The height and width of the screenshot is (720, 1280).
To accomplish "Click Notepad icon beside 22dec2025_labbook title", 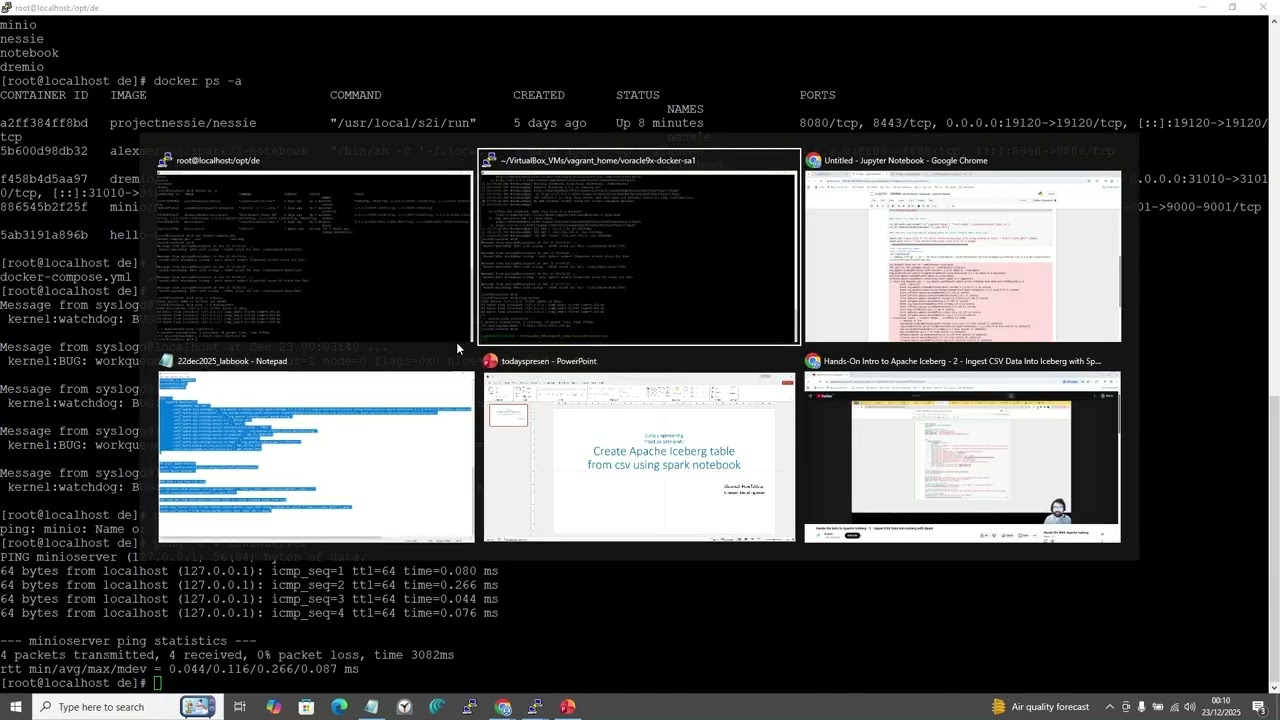I will (167, 361).
